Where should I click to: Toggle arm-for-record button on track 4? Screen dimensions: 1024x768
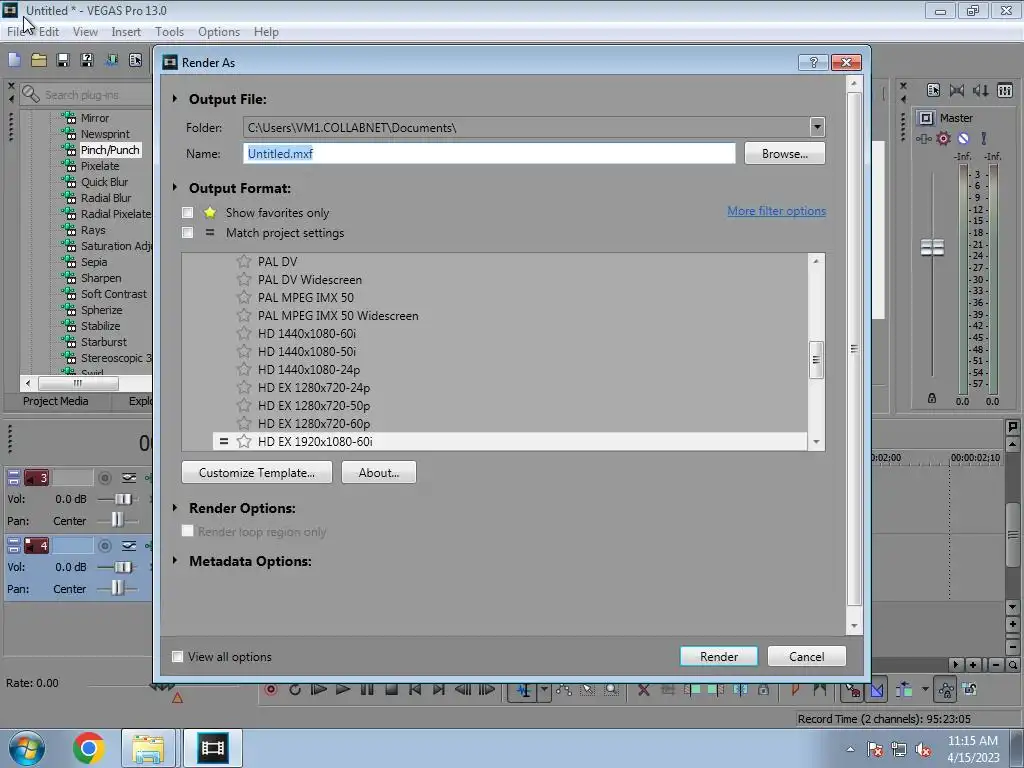tap(104, 545)
